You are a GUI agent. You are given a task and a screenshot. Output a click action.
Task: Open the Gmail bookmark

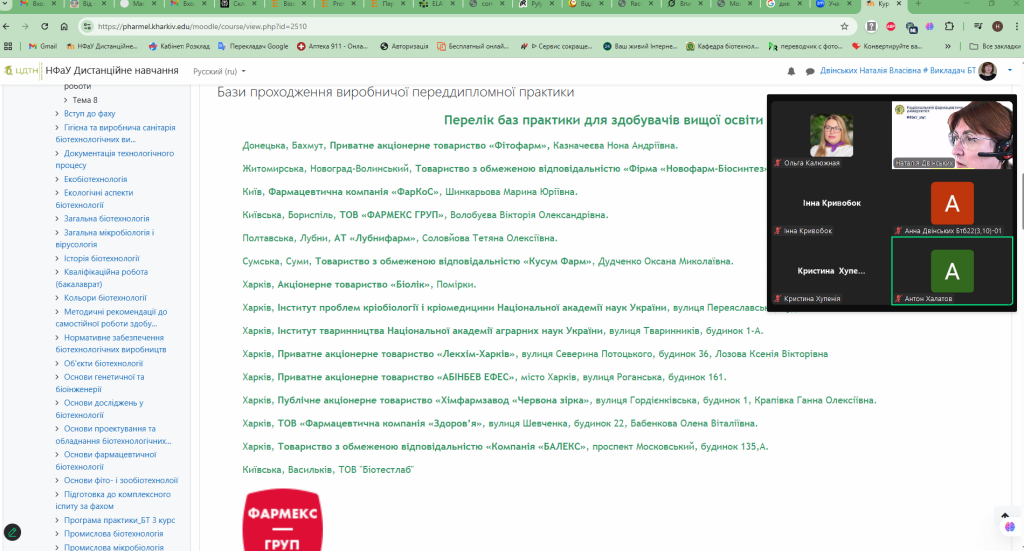click(43, 46)
